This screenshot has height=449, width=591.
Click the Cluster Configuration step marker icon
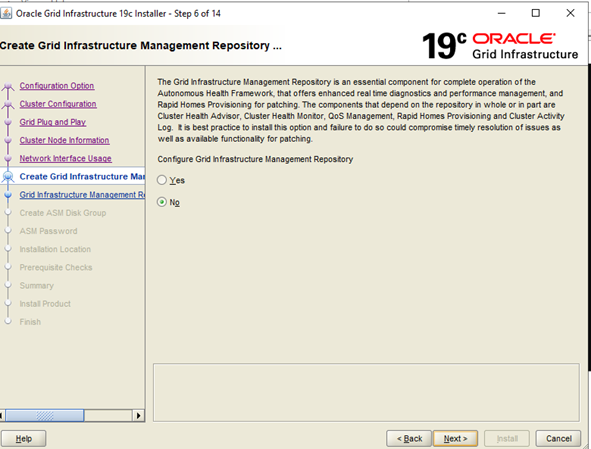click(8, 104)
